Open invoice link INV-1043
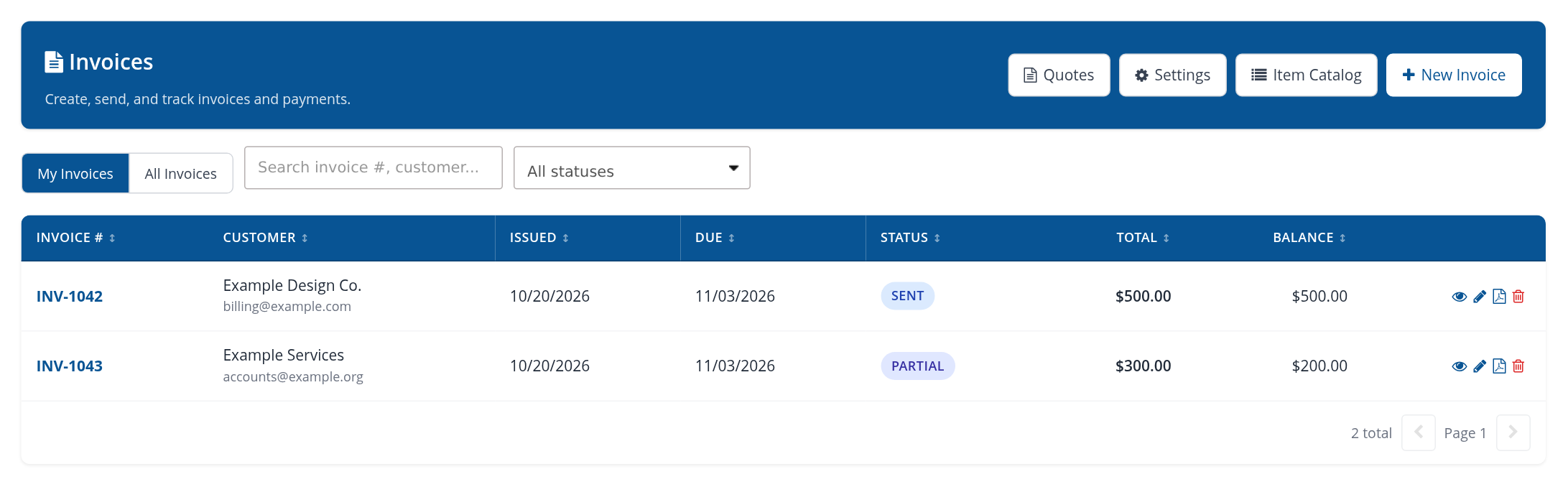 click(70, 366)
